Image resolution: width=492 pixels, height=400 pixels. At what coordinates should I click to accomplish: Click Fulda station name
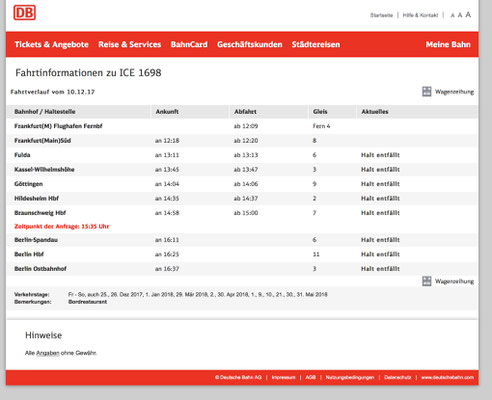coord(22,155)
